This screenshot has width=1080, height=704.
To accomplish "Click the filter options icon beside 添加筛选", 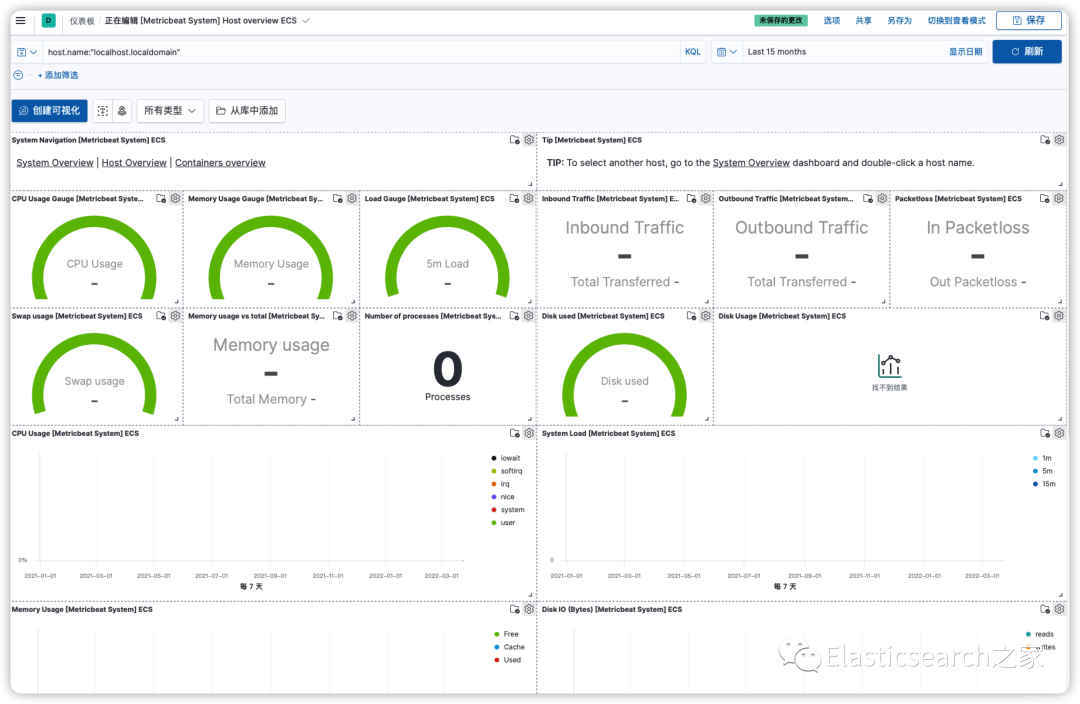I will 19,75.
